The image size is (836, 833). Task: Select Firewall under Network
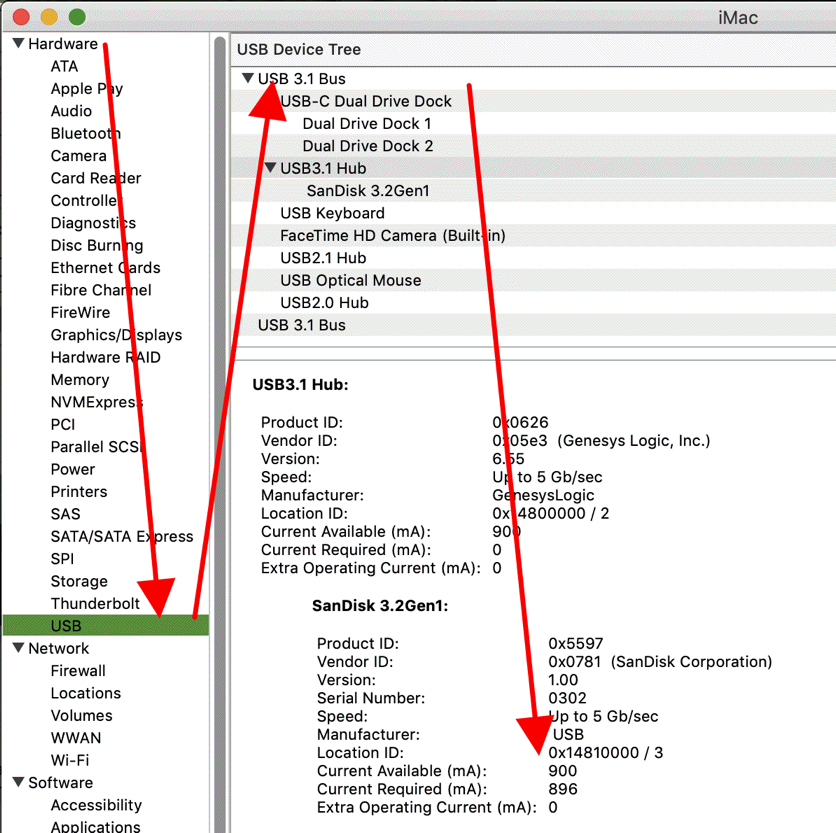tap(78, 671)
